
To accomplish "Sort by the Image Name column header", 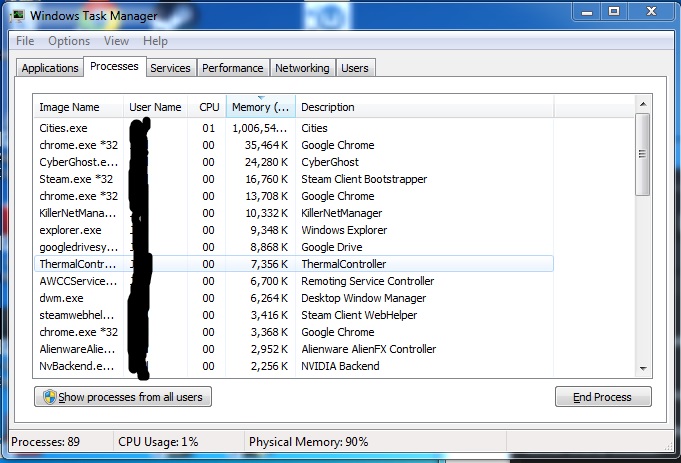I will tap(70, 107).
